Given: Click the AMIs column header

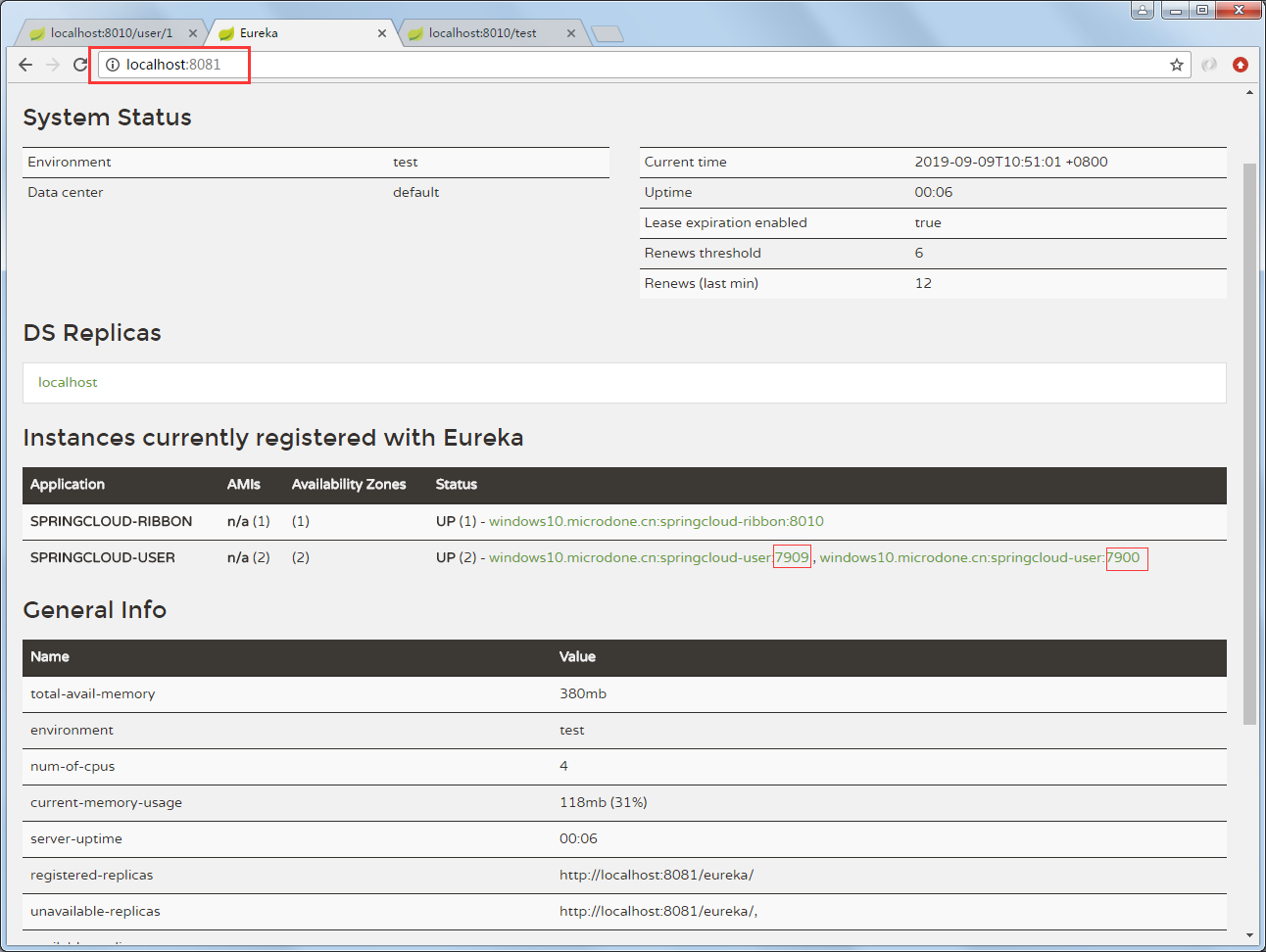Looking at the screenshot, I should [244, 485].
